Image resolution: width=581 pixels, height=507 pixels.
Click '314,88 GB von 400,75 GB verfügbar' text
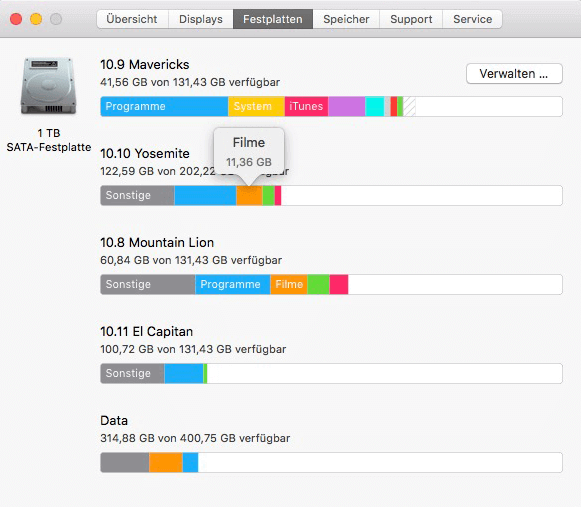(x=195, y=438)
